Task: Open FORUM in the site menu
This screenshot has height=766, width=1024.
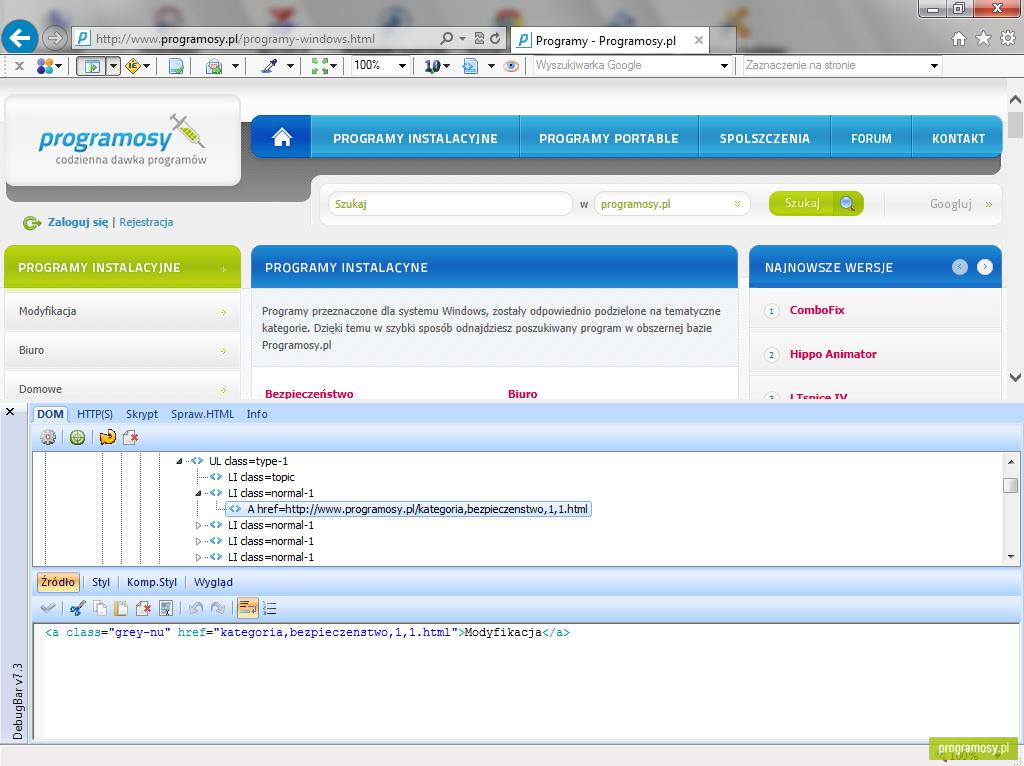Action: (x=871, y=138)
